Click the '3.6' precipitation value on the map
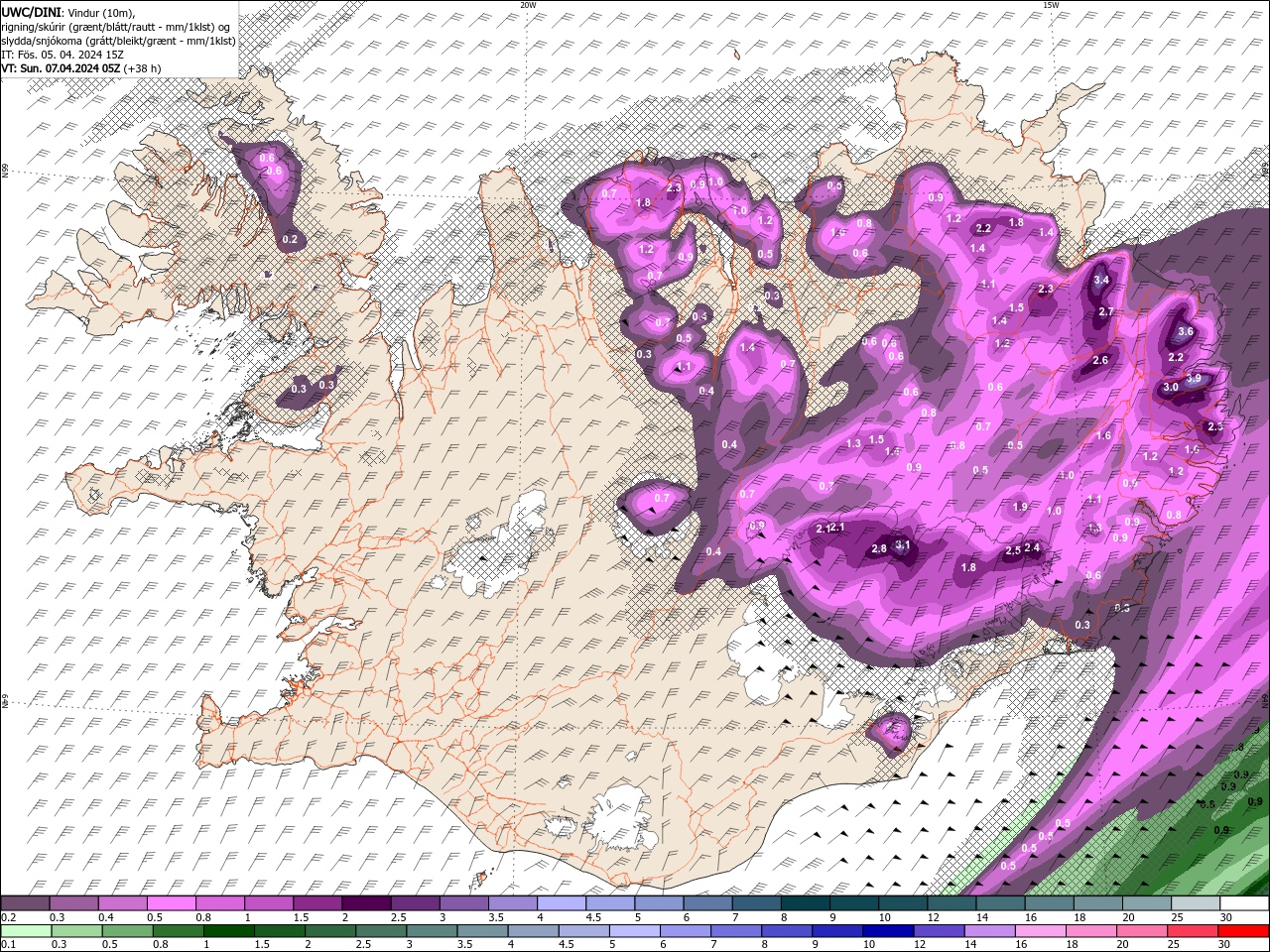Screen dimensions: 1270x952 point(1186,332)
